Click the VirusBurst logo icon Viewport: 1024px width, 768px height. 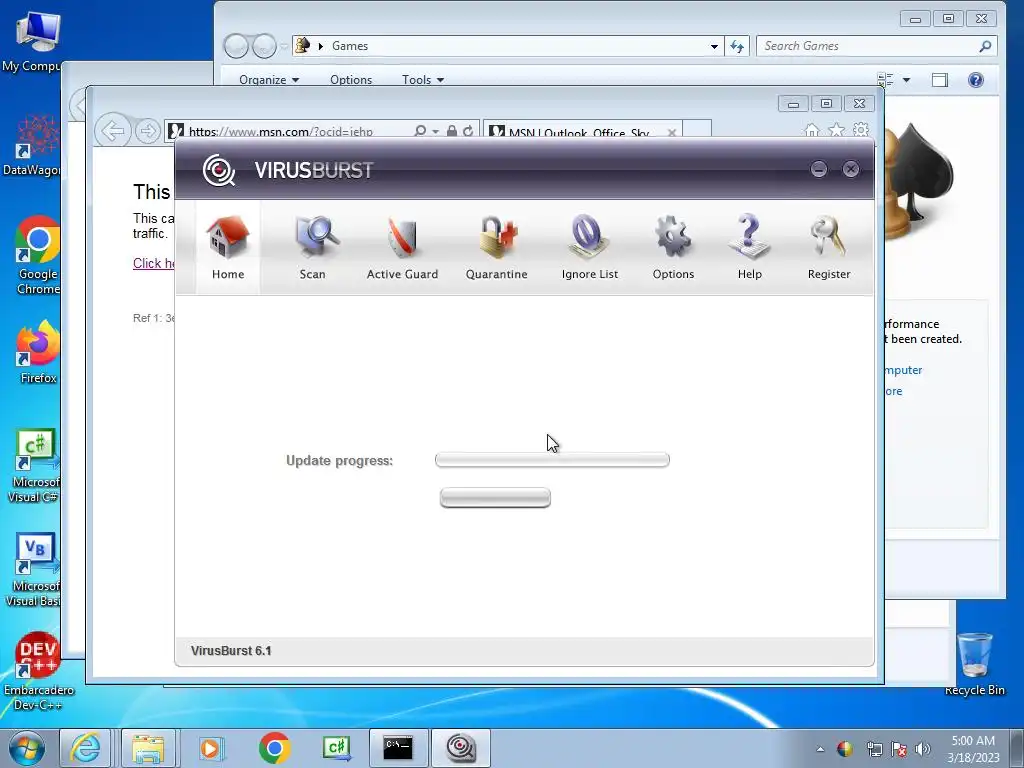(x=219, y=170)
